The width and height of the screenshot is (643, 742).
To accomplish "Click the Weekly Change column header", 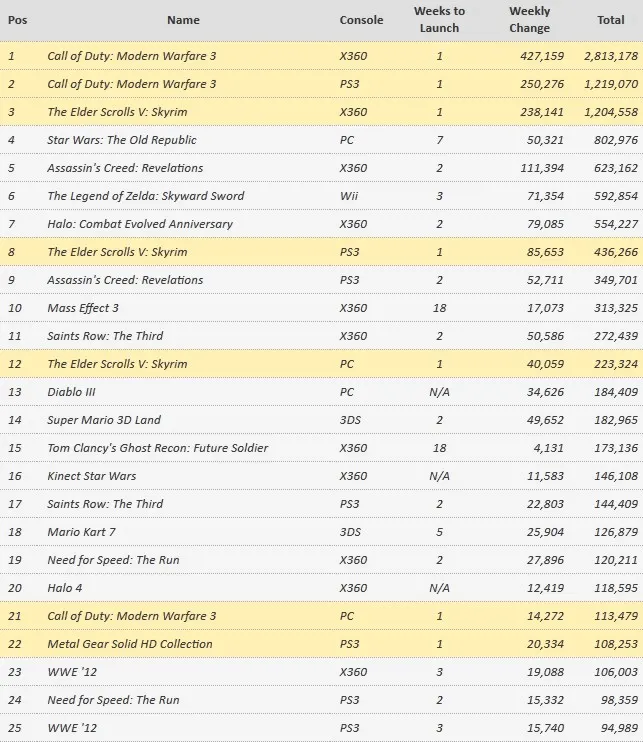I will tap(529, 19).
